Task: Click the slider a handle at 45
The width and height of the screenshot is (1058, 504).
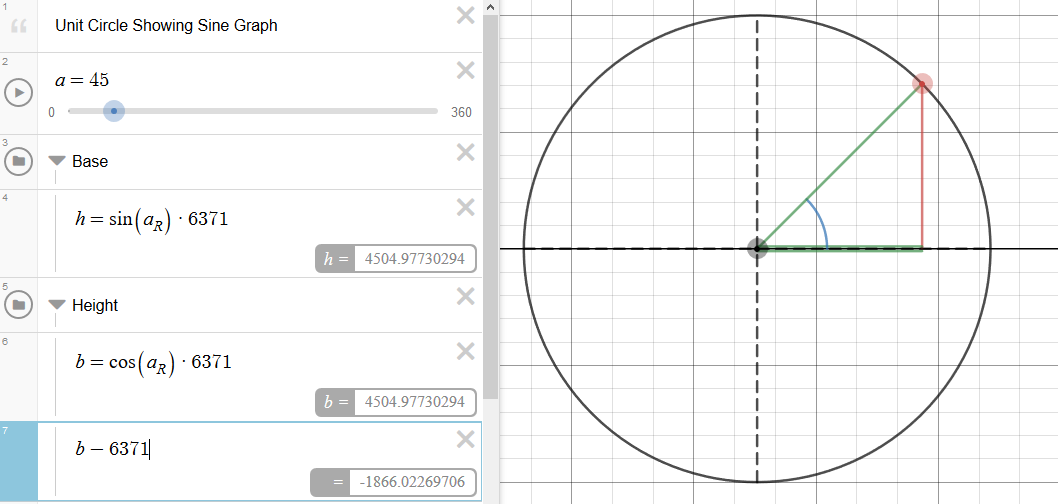Action: [114, 111]
